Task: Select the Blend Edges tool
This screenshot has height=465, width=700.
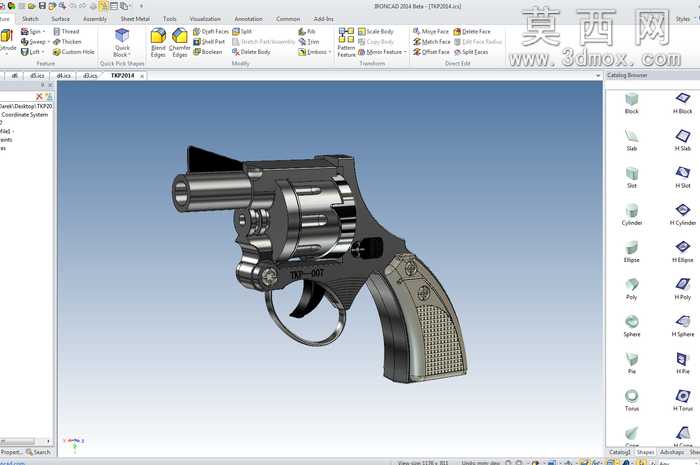Action: [x=158, y=43]
